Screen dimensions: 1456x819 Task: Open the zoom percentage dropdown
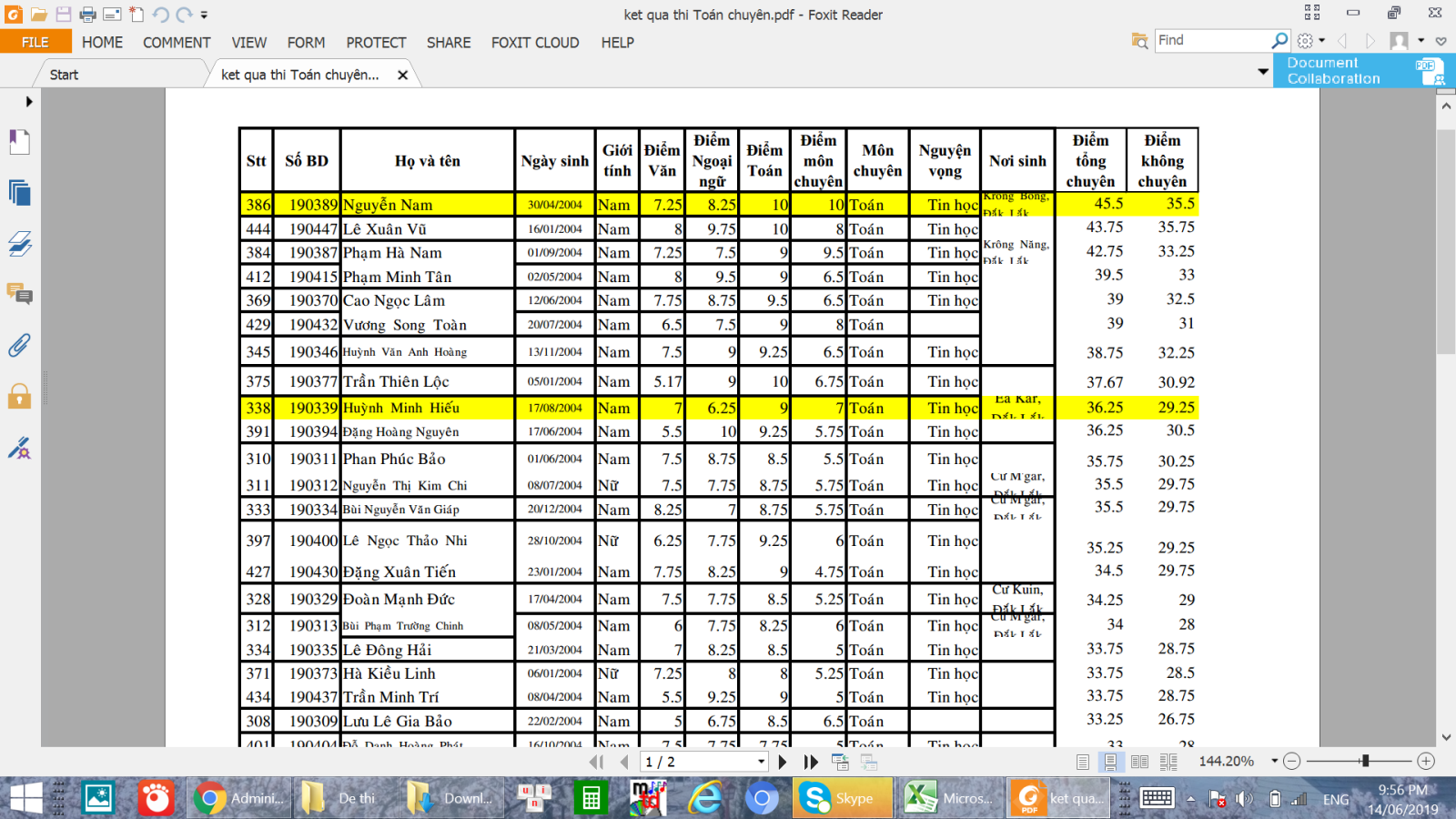1274,761
